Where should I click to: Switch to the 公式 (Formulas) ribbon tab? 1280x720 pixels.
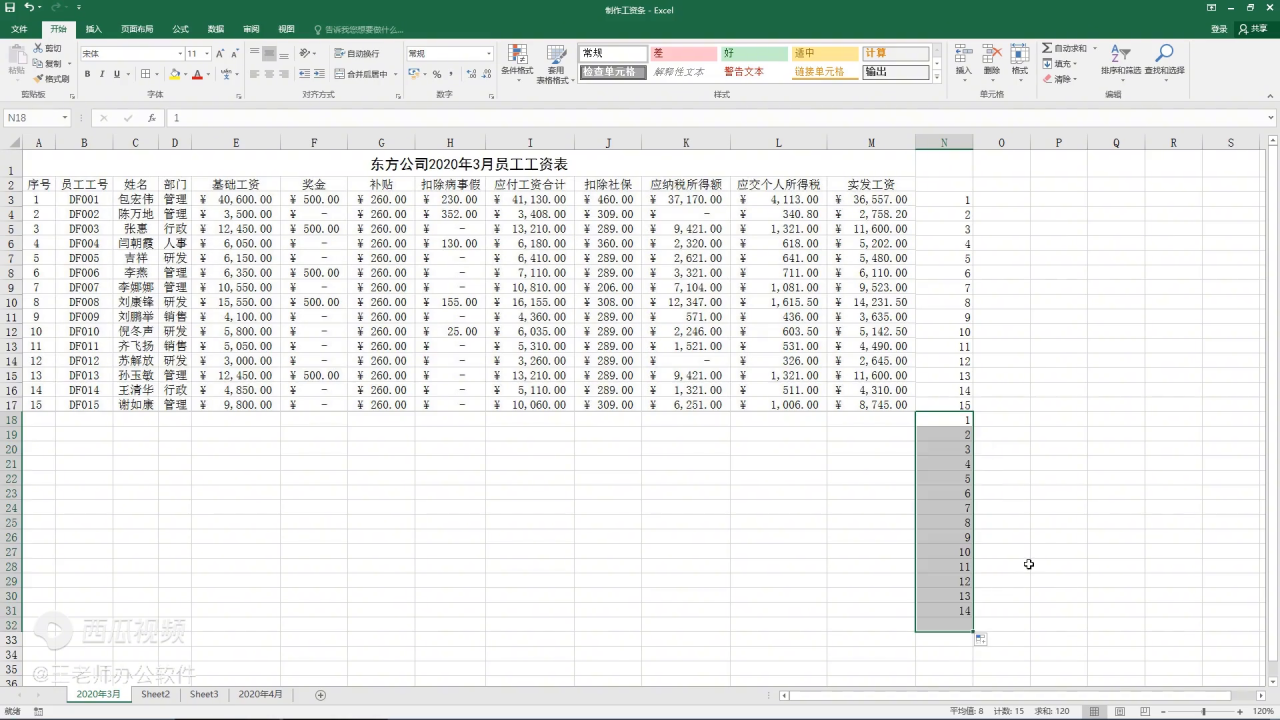[x=181, y=29]
